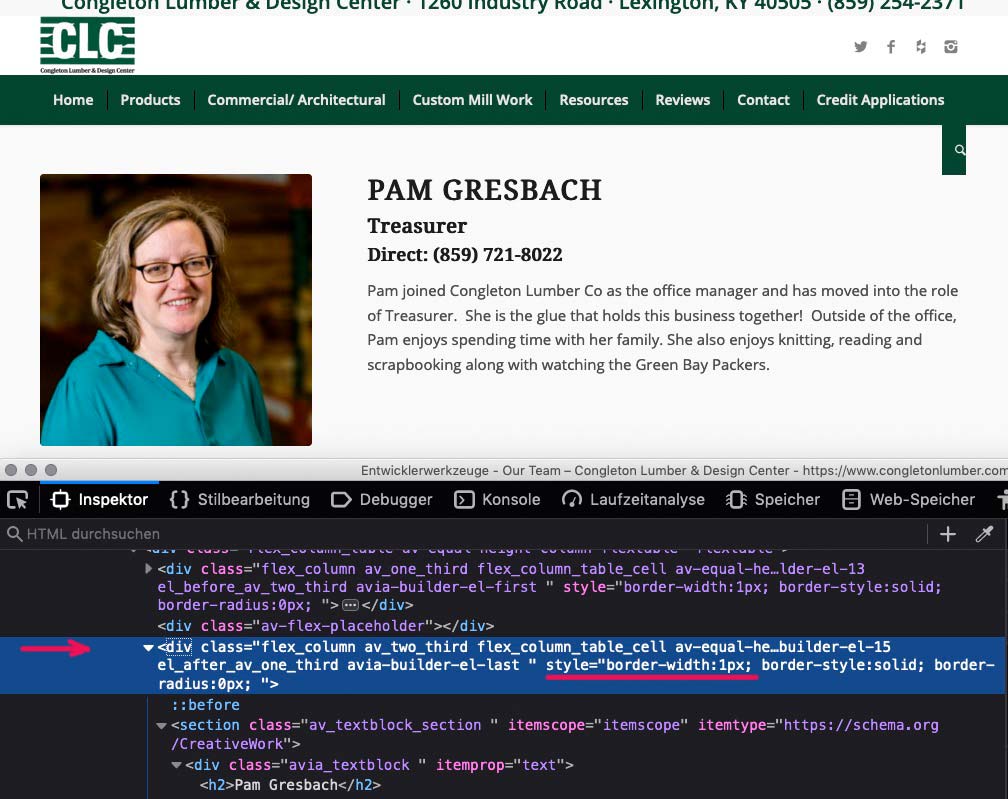Select the ::before pseudo-element row

coord(205,705)
